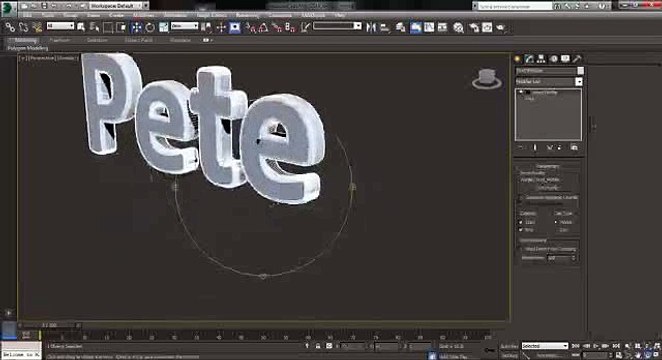Viewport: 662px width, 360px height.
Task: Click the Unlink Selection tool
Action: [x=23, y=27]
